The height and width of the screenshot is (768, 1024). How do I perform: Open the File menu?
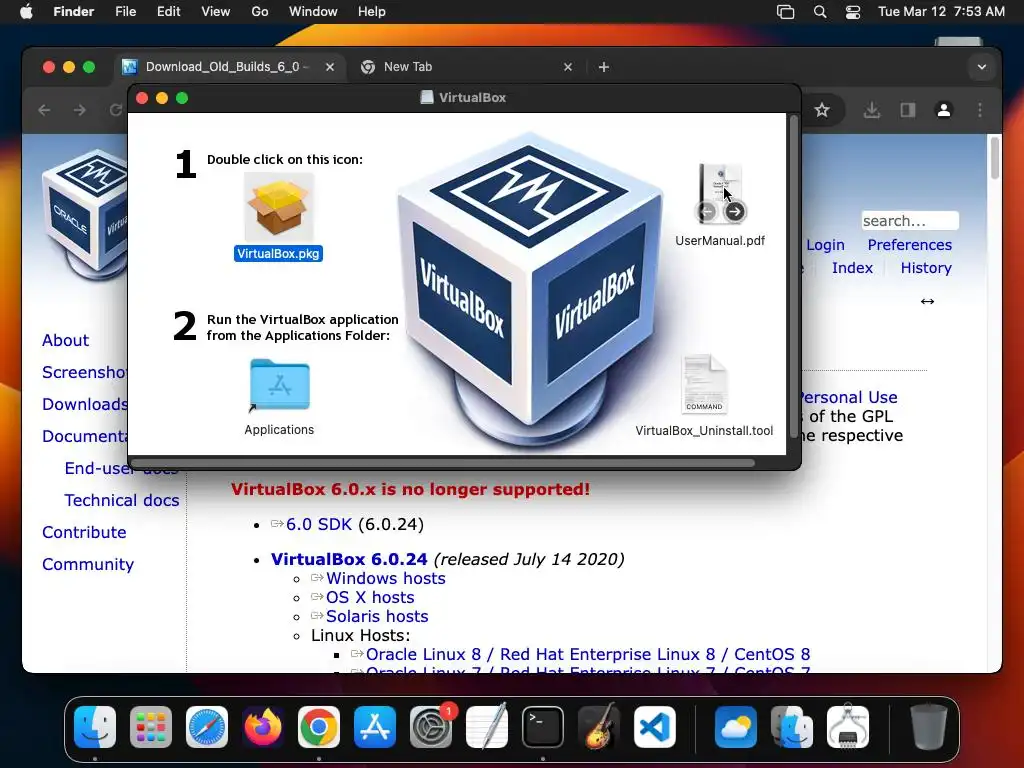point(125,12)
